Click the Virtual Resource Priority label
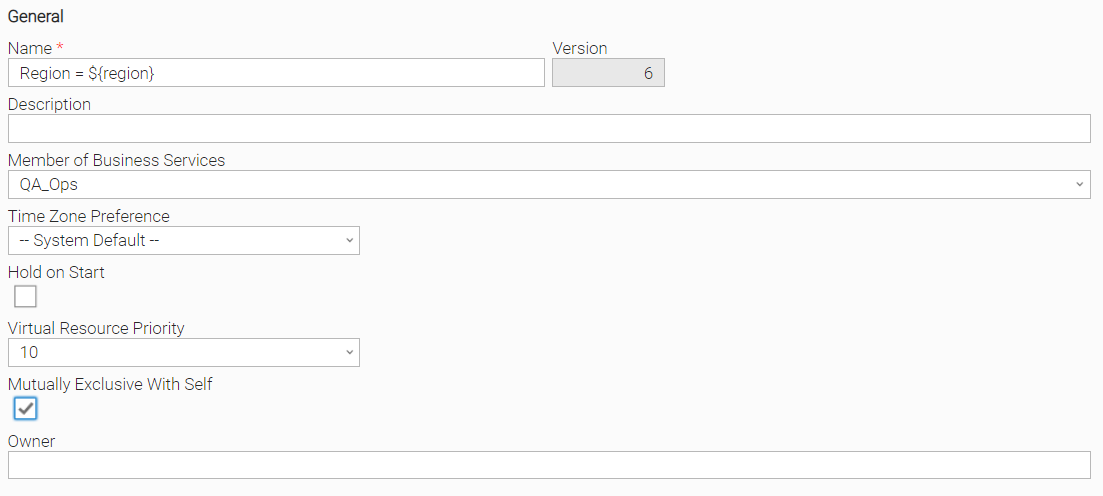 pos(96,328)
